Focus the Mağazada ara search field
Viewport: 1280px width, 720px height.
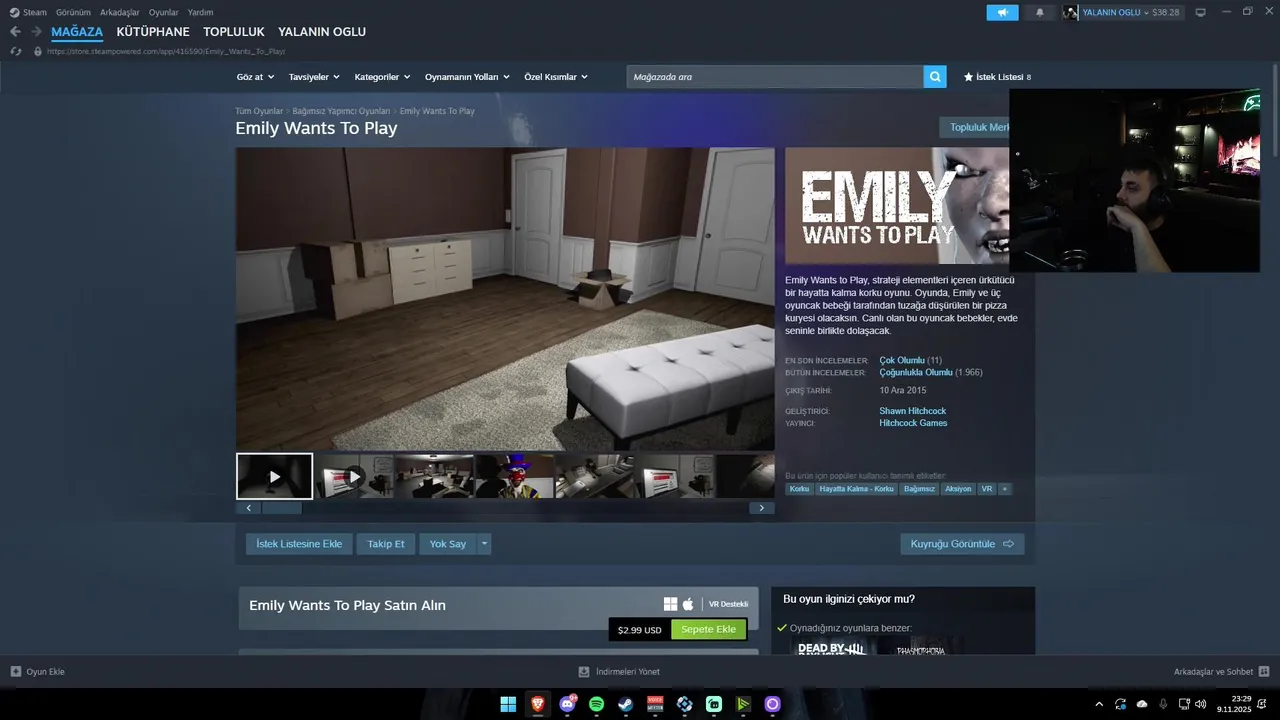[x=775, y=77]
